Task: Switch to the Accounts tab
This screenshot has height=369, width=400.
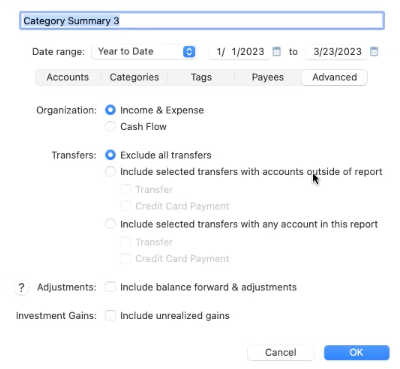Action: coord(68,77)
